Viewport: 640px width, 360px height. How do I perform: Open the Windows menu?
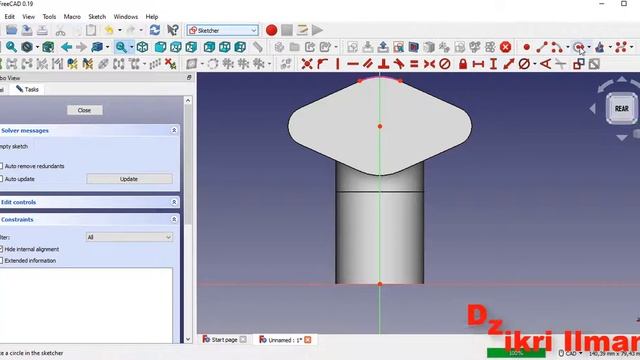125,17
